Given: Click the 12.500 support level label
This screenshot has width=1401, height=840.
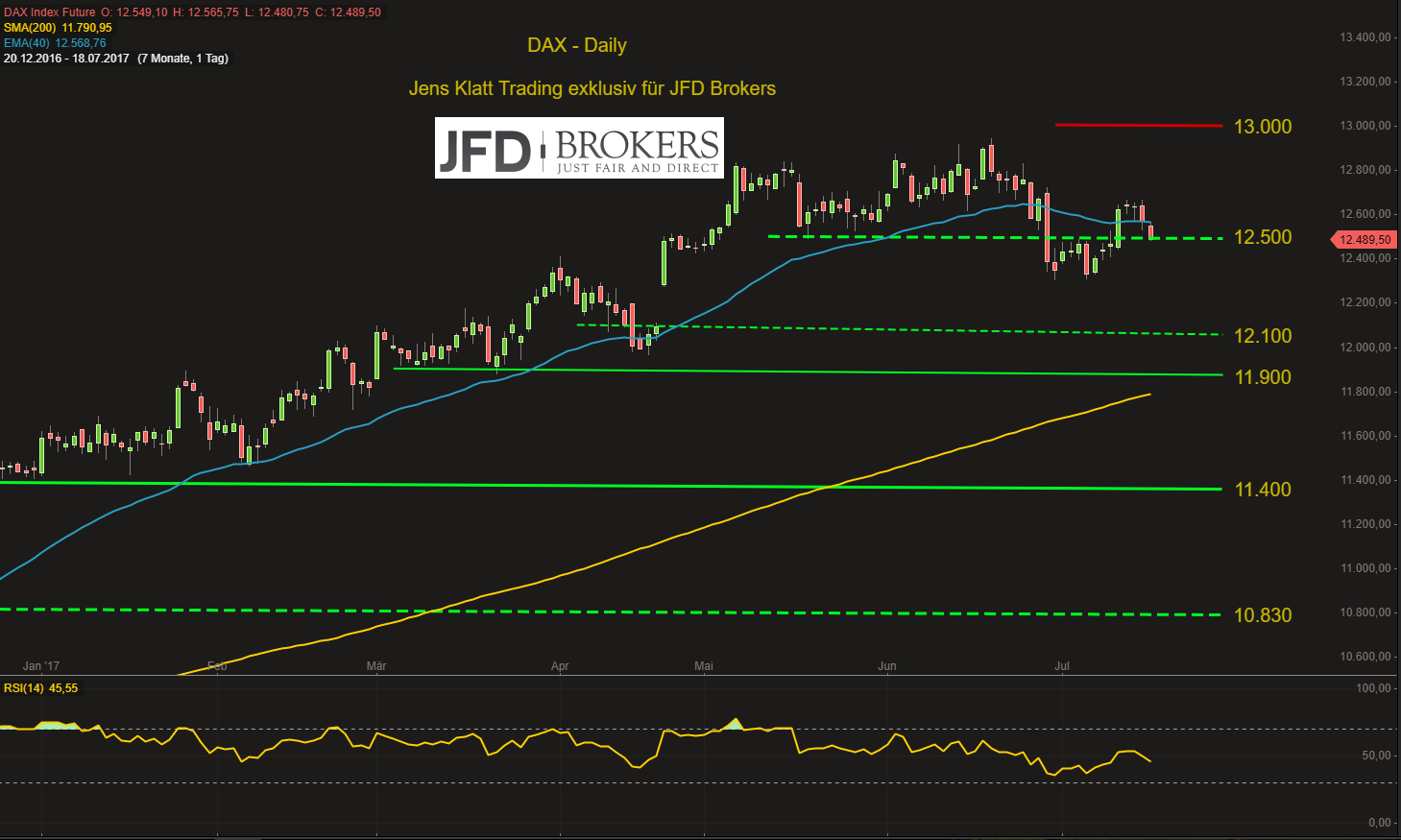Looking at the screenshot, I should click(1263, 237).
